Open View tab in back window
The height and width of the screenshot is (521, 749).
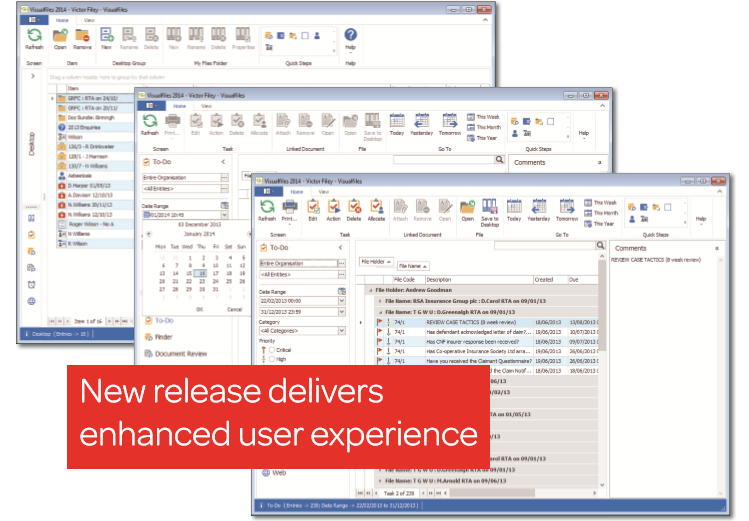tap(89, 20)
